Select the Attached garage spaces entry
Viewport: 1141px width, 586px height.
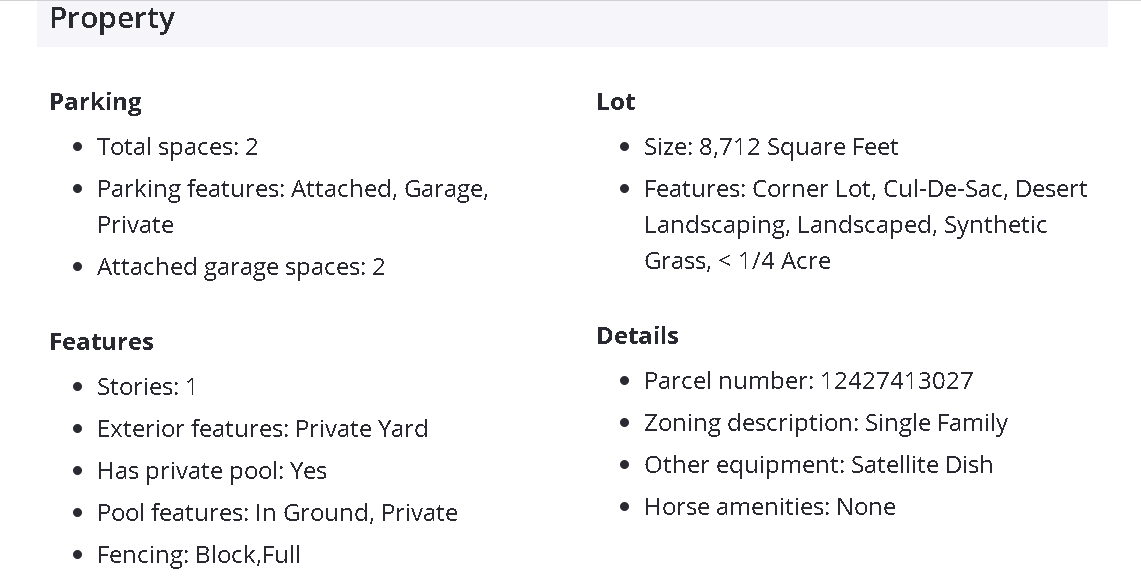click(240, 267)
